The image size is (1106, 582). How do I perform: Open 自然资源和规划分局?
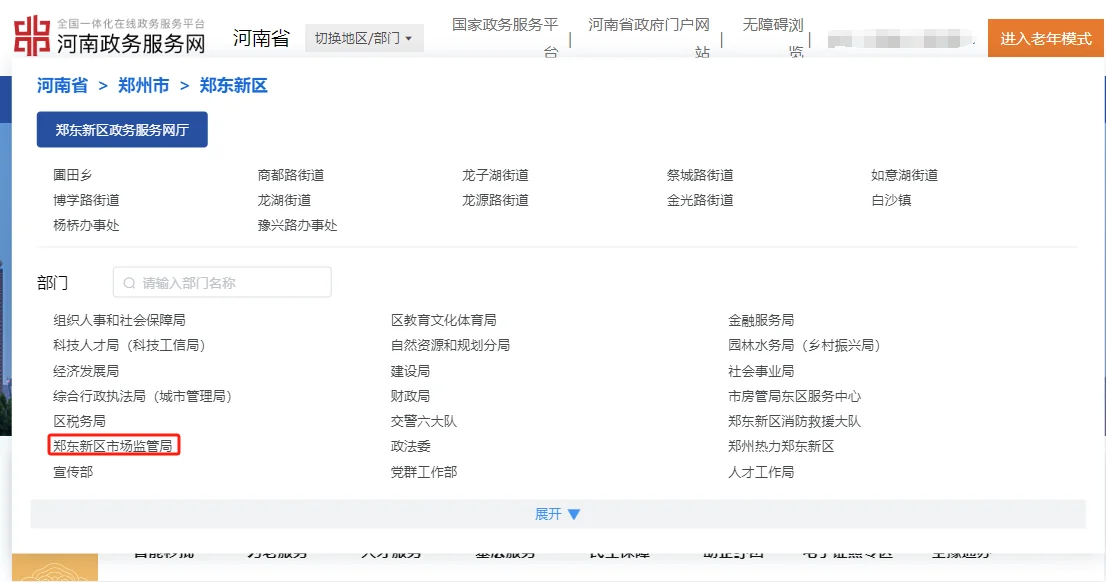(x=450, y=346)
